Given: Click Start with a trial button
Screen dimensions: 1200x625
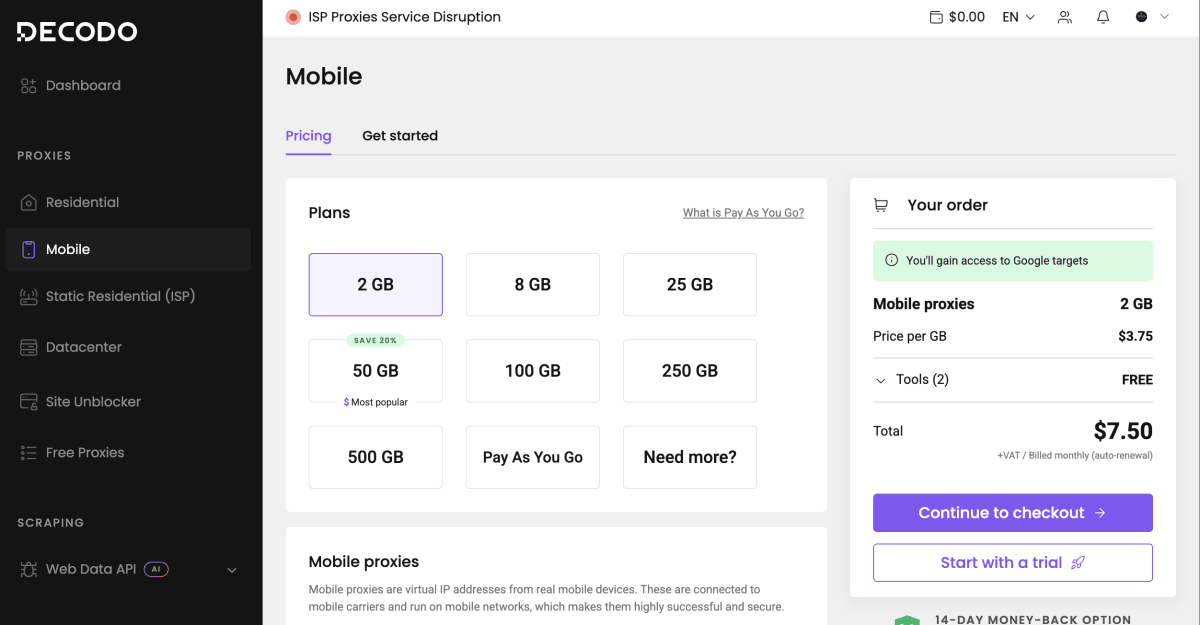Looking at the screenshot, I should [1013, 563].
